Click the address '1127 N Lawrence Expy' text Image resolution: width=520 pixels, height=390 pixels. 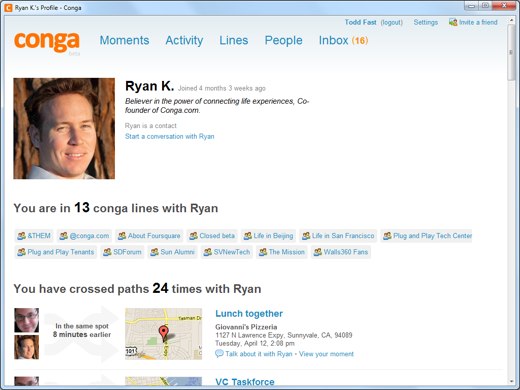click(284, 335)
